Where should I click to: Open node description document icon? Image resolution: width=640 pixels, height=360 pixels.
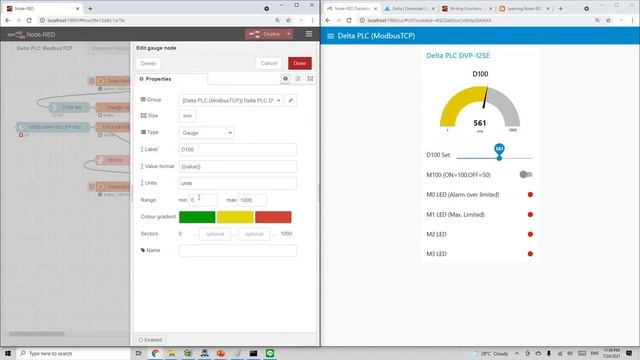pyautogui.click(x=298, y=79)
